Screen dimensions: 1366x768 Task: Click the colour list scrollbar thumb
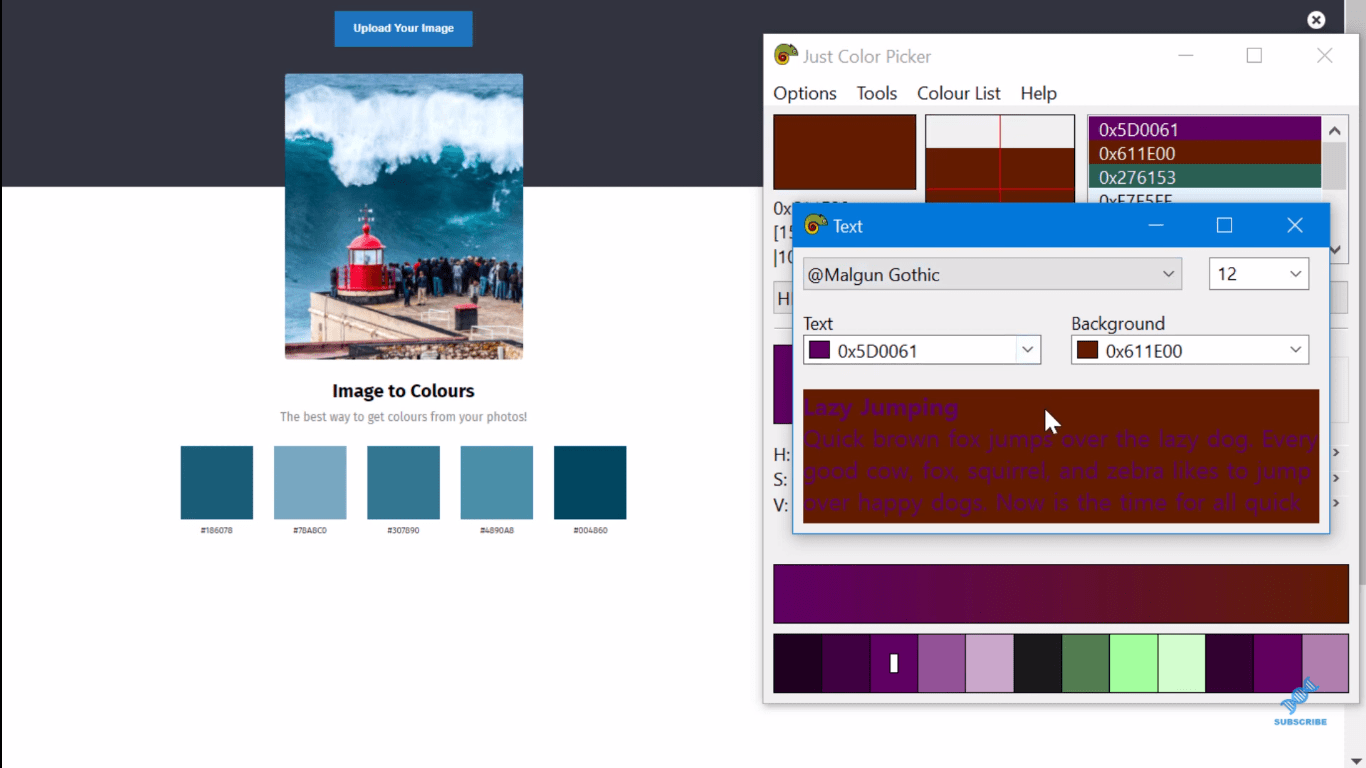1335,165
